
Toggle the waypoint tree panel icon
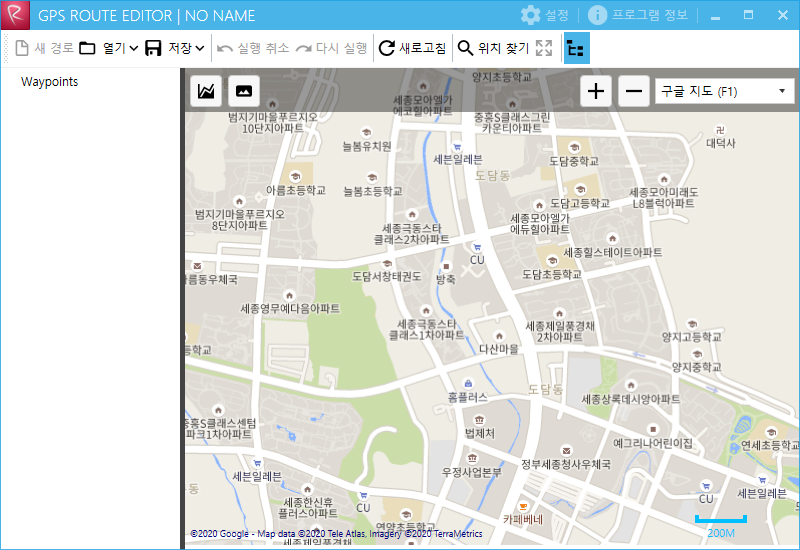coord(577,48)
